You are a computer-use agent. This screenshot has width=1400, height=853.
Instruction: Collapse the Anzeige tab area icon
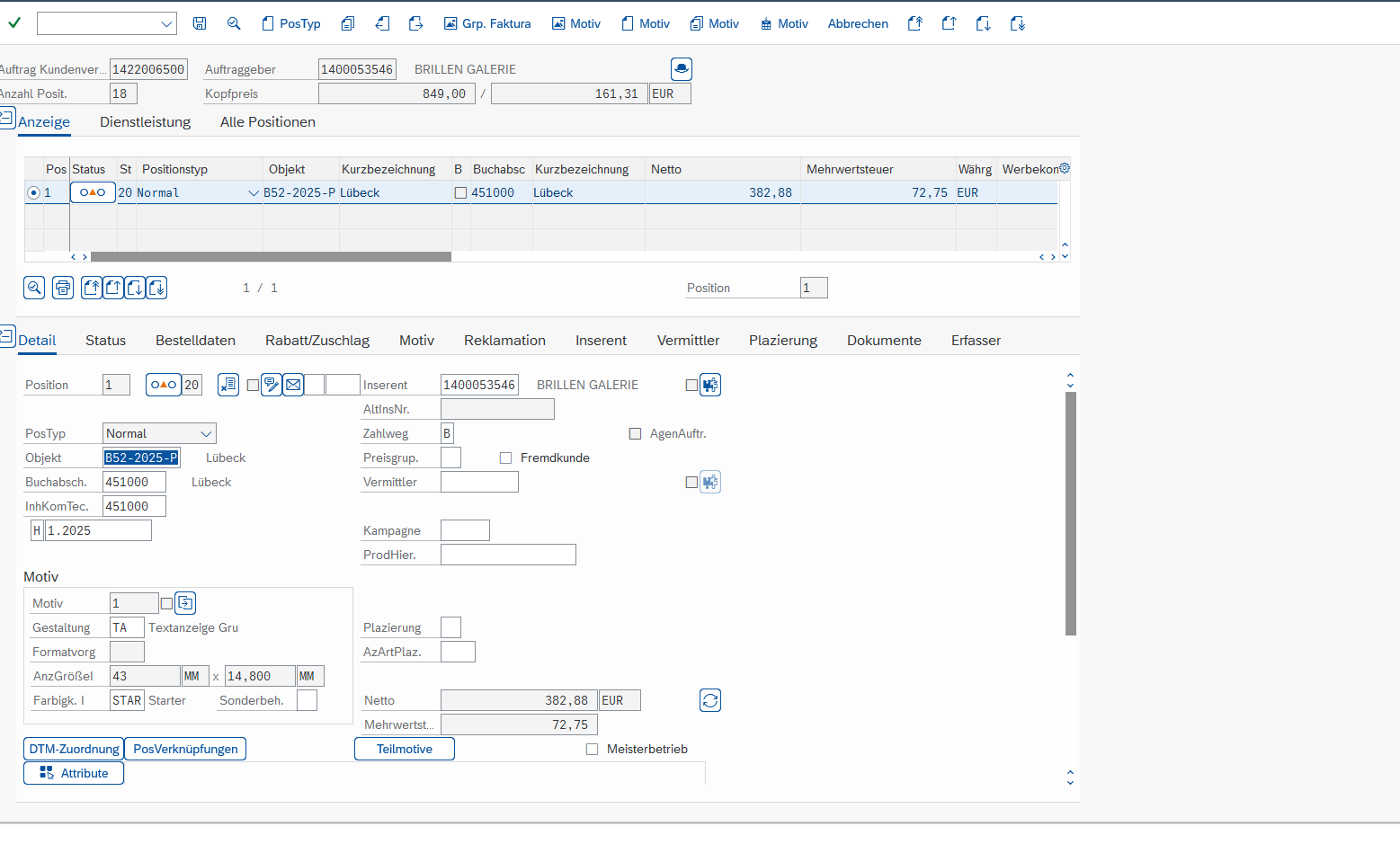pos(7,117)
